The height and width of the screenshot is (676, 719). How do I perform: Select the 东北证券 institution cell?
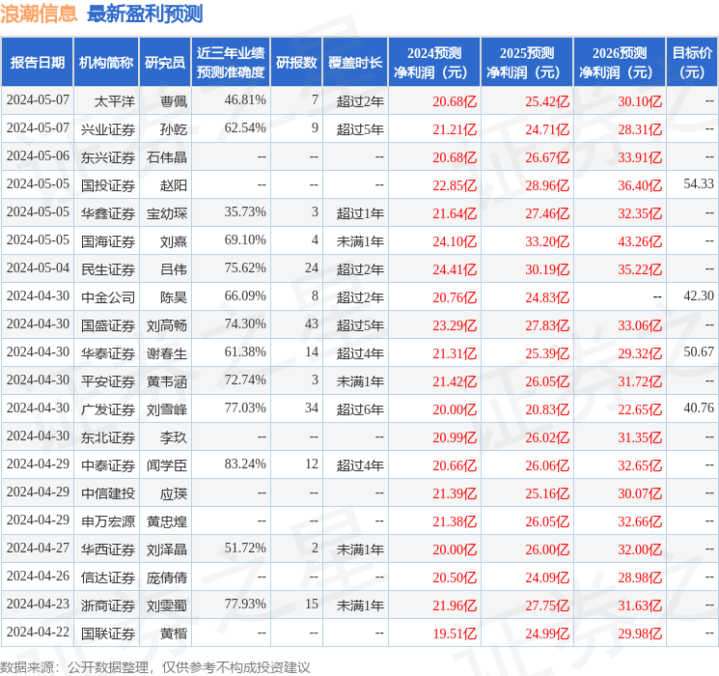pyautogui.click(x=108, y=438)
